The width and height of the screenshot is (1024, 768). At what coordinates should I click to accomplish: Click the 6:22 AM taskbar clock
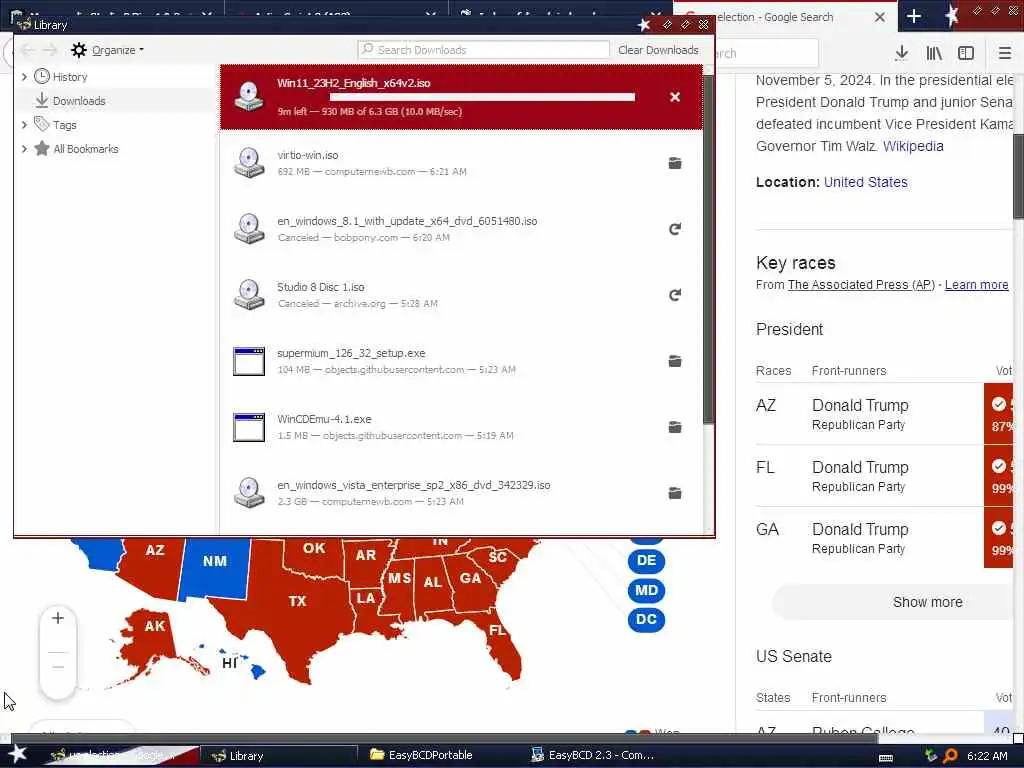pyautogui.click(x=987, y=756)
